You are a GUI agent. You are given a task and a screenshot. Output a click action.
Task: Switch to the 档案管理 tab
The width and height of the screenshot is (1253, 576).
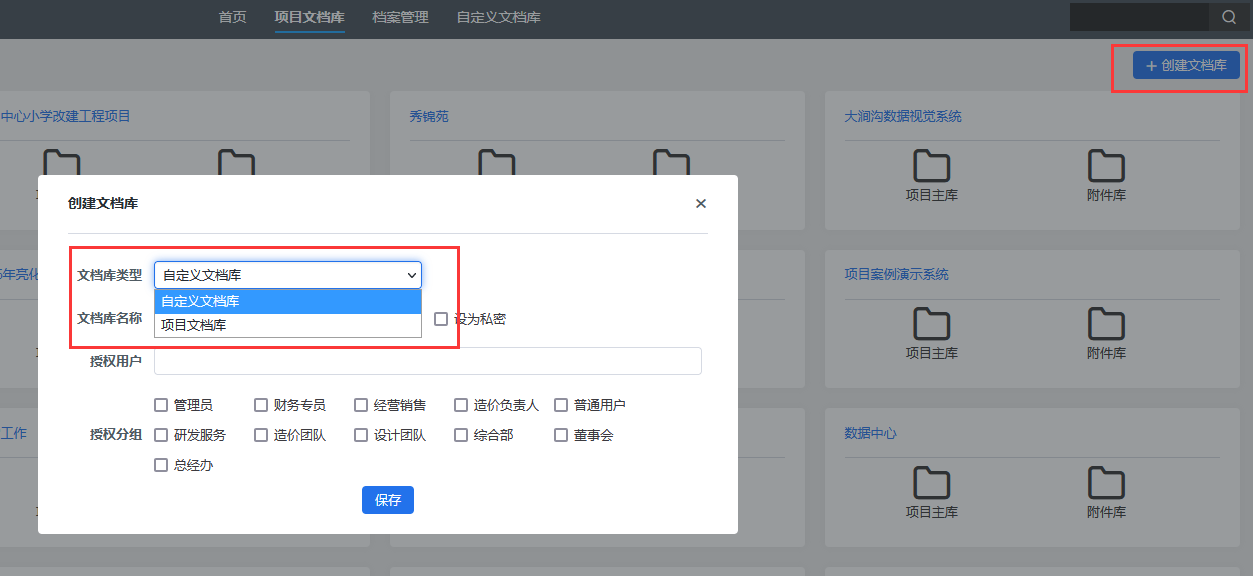point(400,17)
